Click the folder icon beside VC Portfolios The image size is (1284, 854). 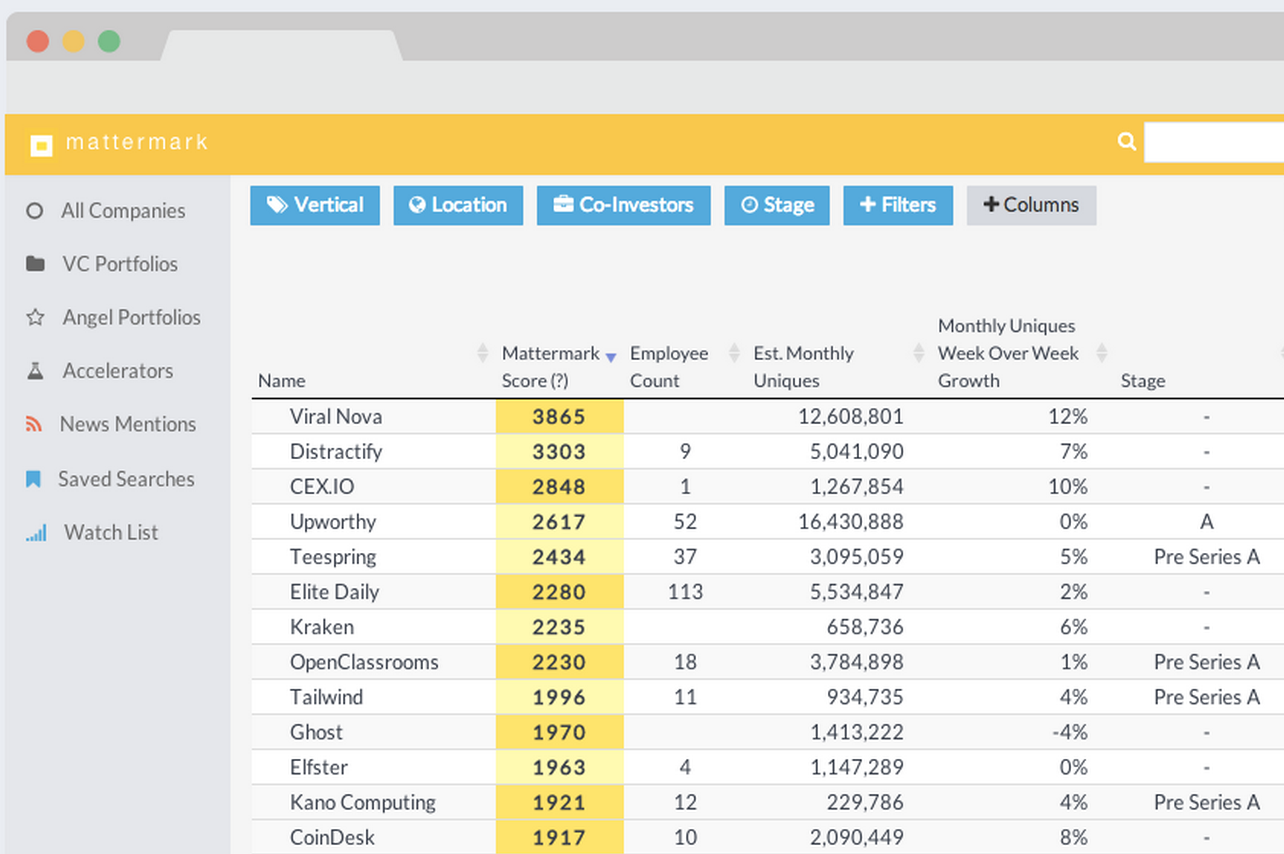pos(35,264)
